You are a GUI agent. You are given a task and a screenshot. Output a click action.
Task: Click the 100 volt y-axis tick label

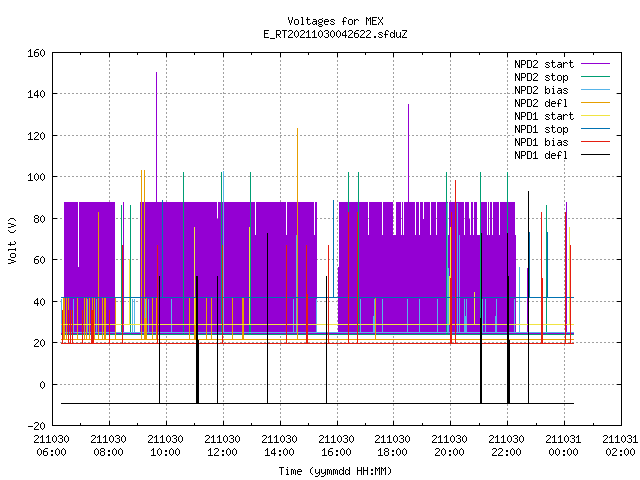36,177
